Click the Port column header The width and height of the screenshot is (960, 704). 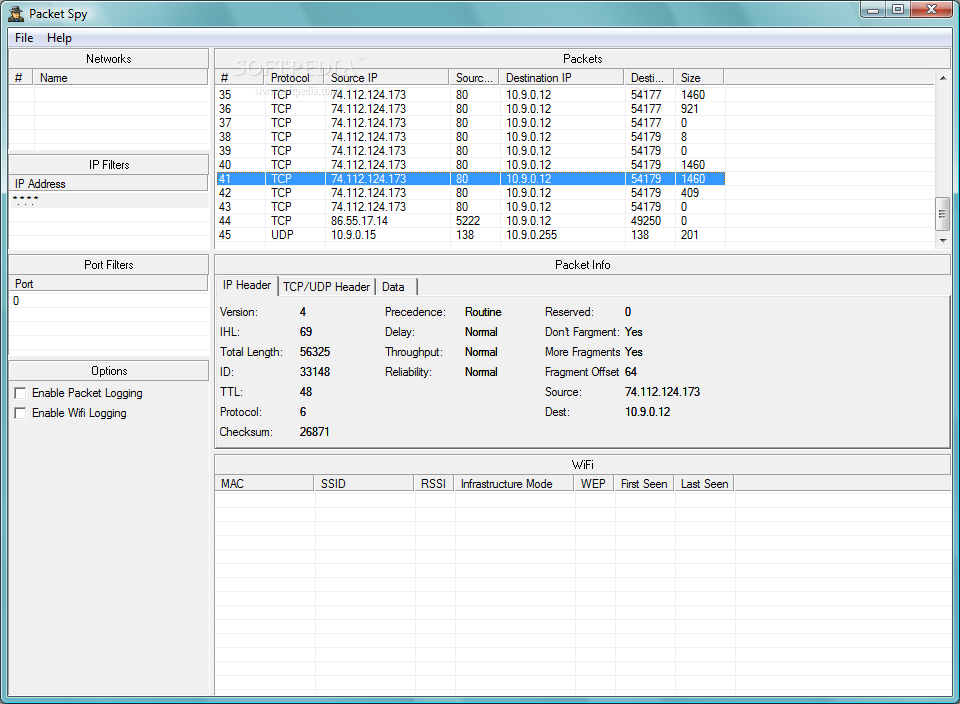pyautogui.click(x=108, y=283)
